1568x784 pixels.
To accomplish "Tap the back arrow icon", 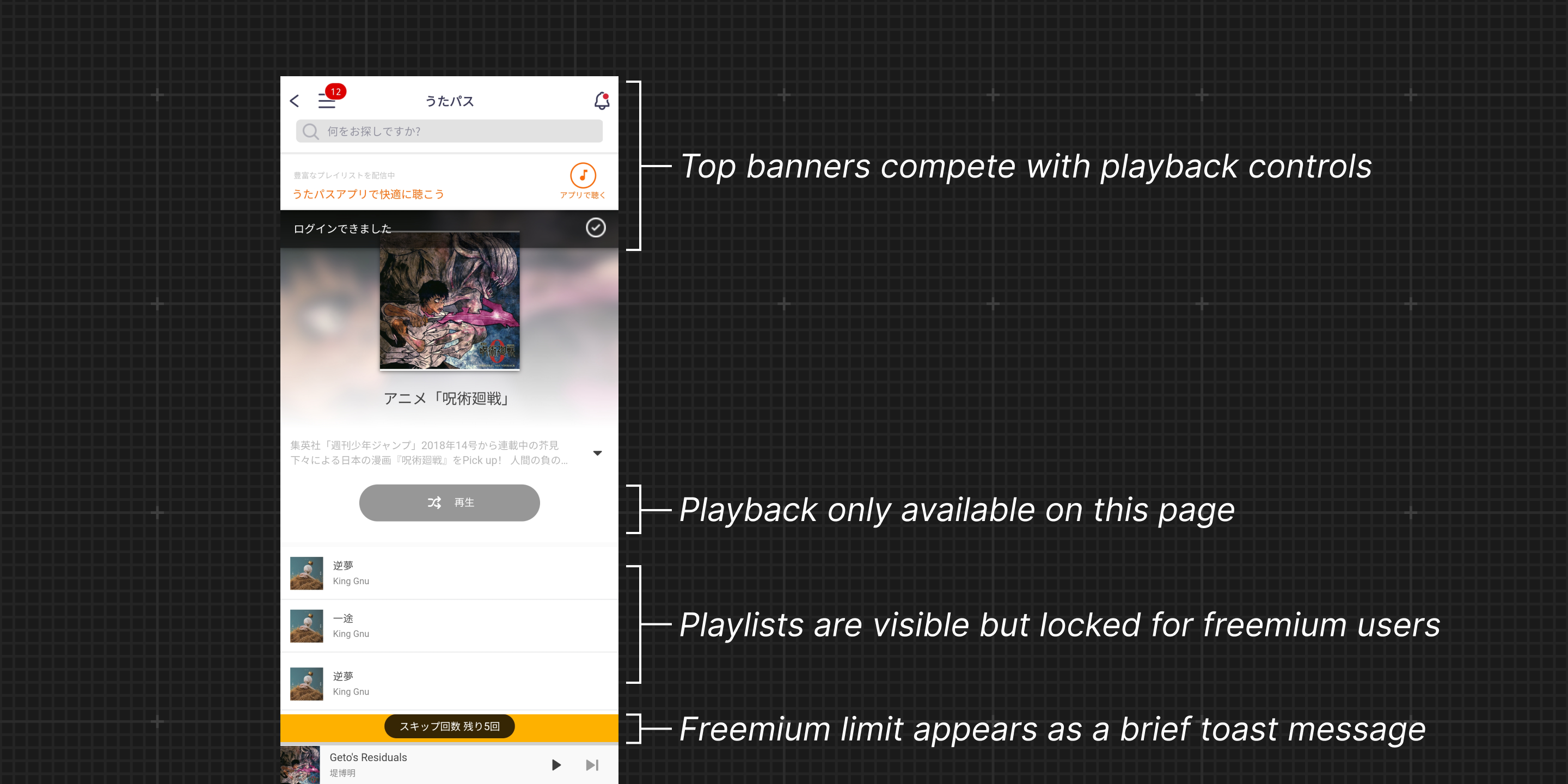I will point(295,101).
